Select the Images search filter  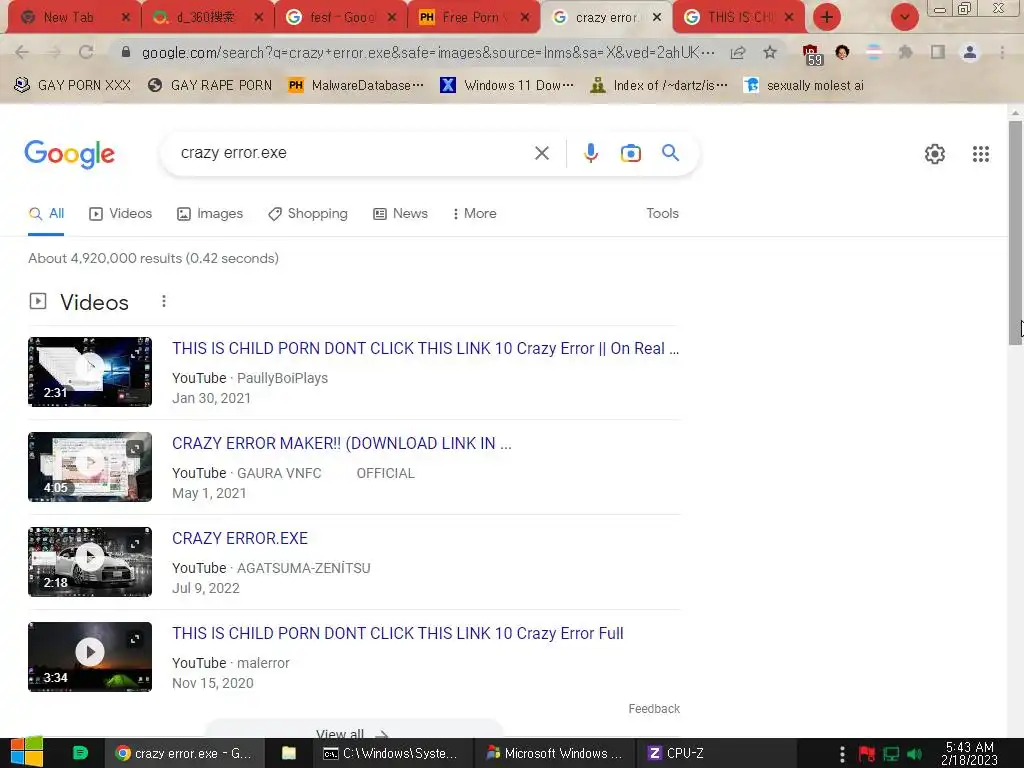pos(210,214)
